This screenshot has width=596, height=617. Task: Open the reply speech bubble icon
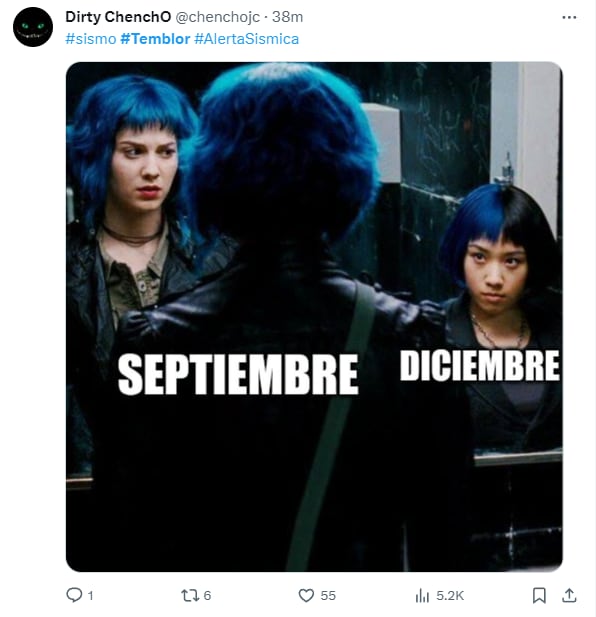74,595
